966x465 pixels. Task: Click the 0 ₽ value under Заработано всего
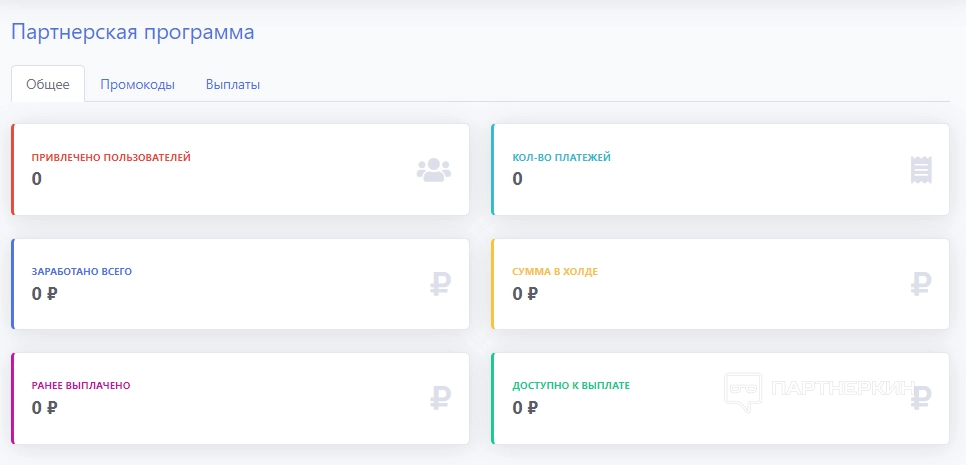pyautogui.click(x=45, y=294)
